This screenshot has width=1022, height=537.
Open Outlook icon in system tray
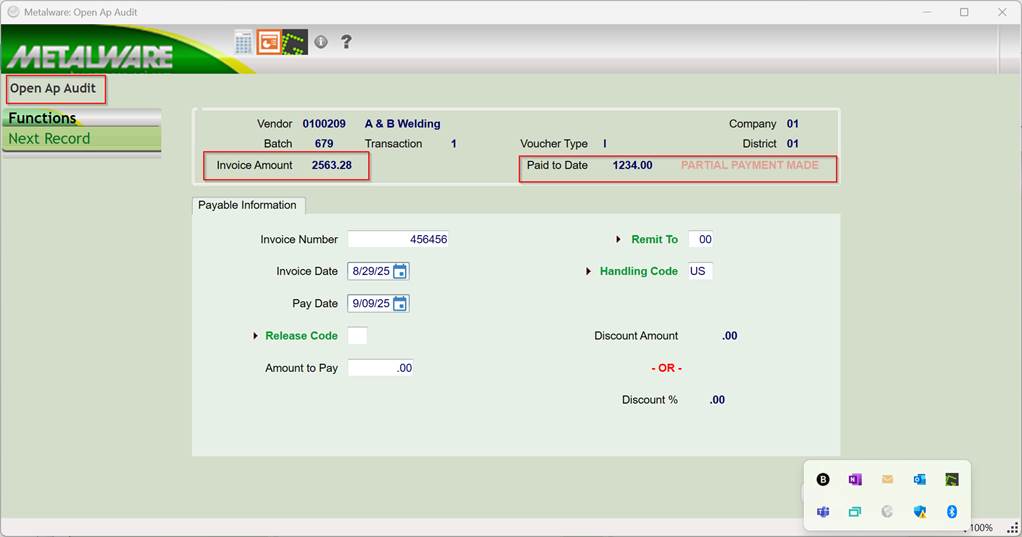click(920, 480)
